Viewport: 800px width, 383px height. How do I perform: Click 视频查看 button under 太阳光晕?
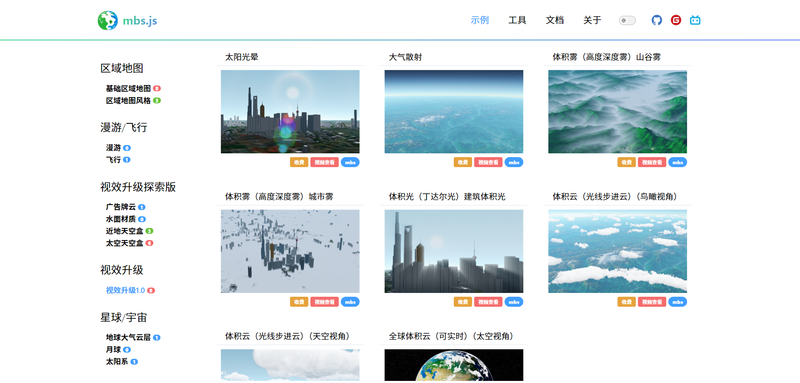click(324, 162)
